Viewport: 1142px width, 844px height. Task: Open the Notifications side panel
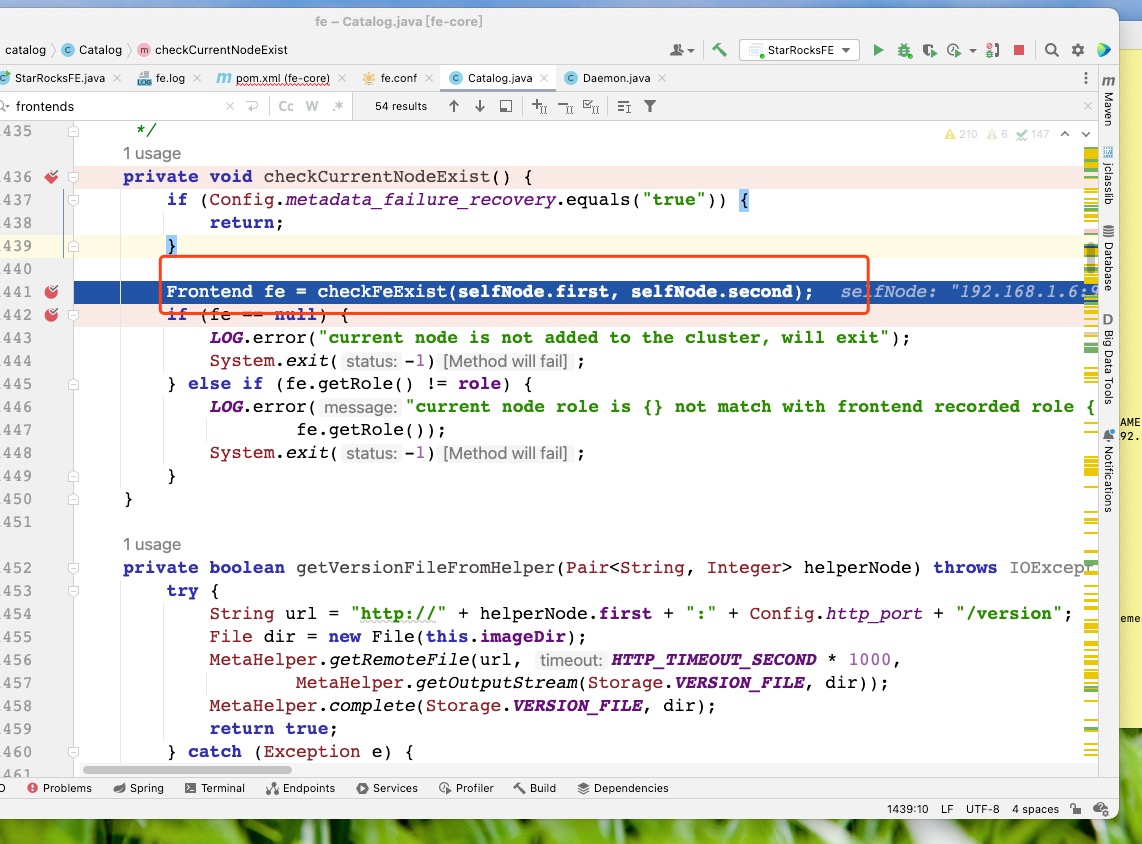[x=1108, y=470]
